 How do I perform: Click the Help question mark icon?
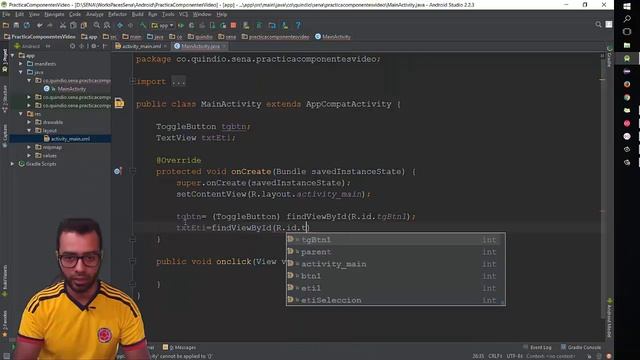click(x=298, y=25)
